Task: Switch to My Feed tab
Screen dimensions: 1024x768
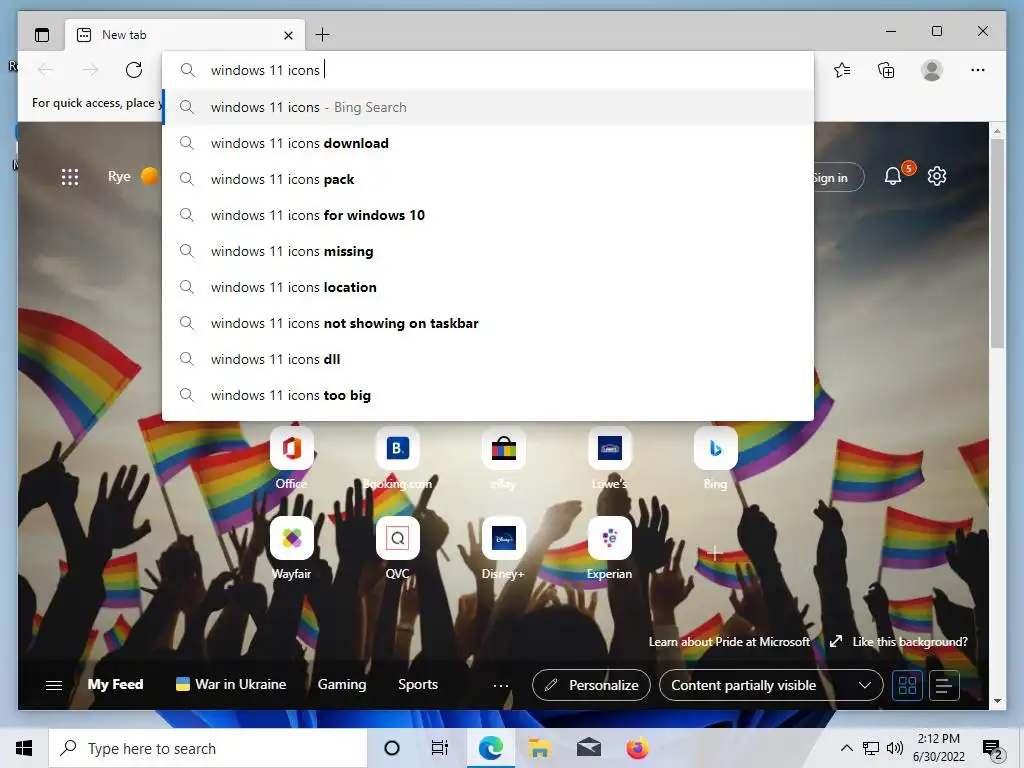Action: click(116, 684)
